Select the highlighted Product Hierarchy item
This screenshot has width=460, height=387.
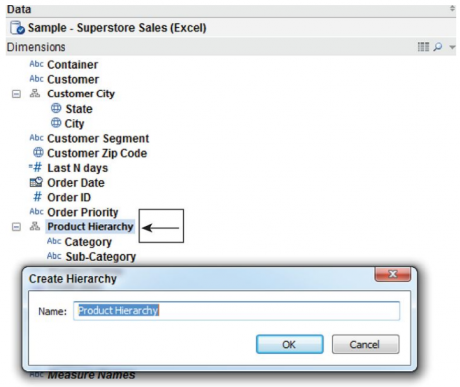tap(90, 227)
